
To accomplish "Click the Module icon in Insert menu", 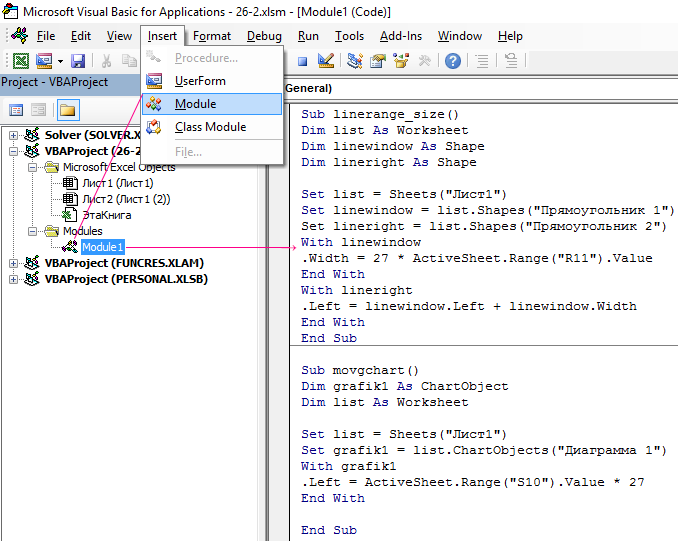I will coord(154,104).
